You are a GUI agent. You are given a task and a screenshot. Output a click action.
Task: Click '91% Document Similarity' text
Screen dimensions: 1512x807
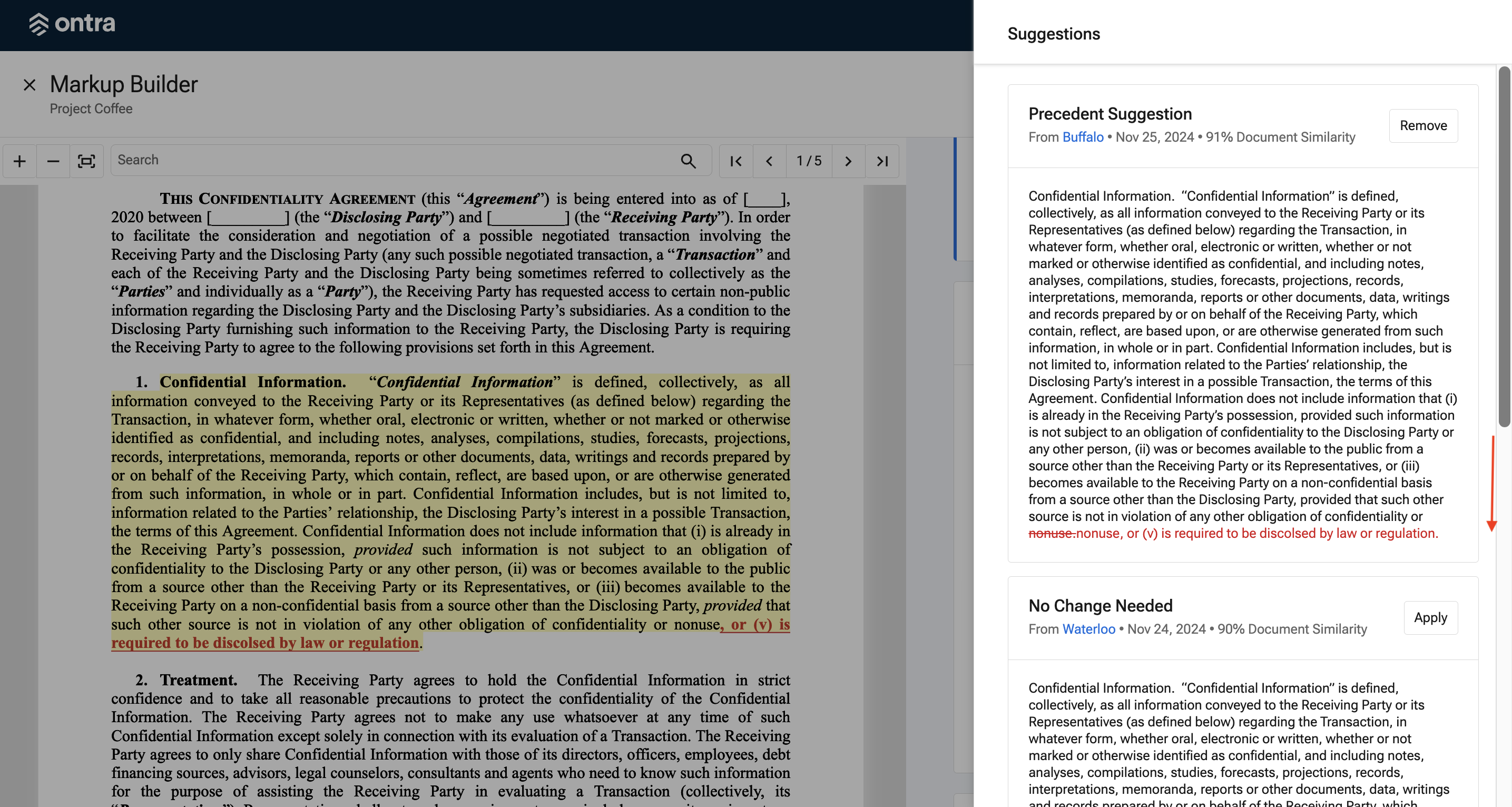1280,137
